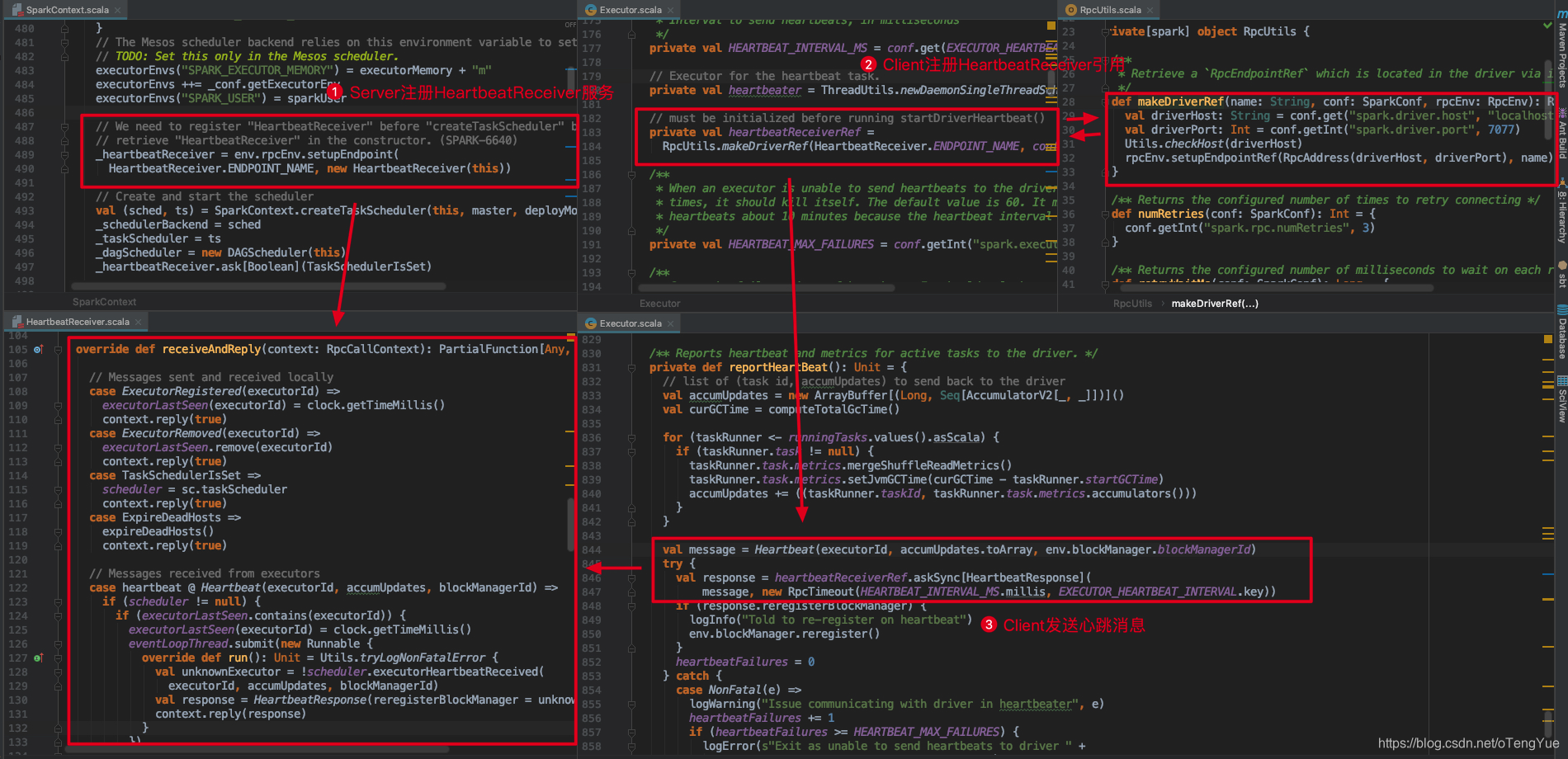Image resolution: width=1568 pixels, height=759 pixels.
Task: Click the 'makeDriverRef' method name in RpcUtils
Action: coord(1180,101)
